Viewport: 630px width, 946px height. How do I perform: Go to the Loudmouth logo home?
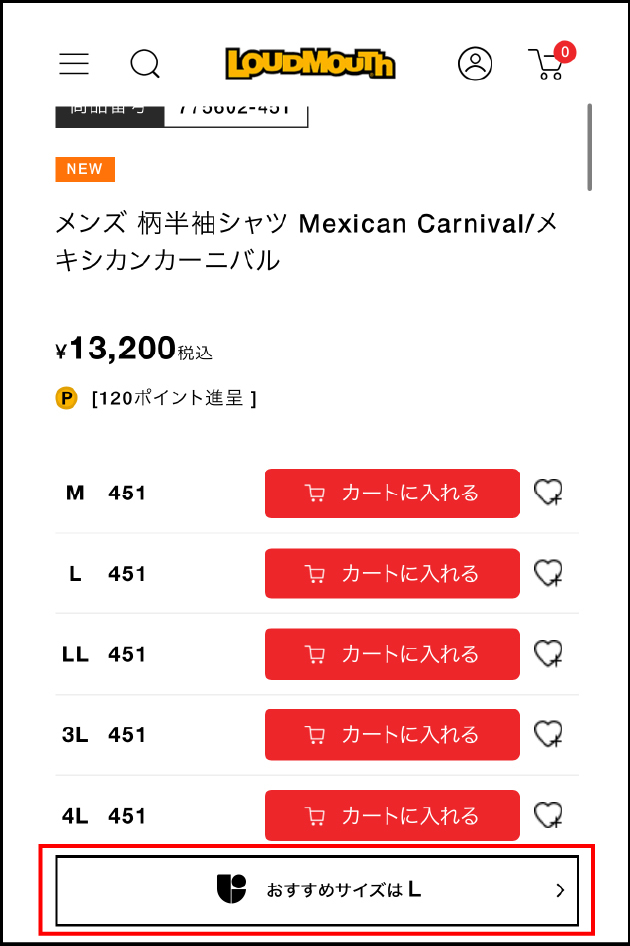click(x=310, y=64)
